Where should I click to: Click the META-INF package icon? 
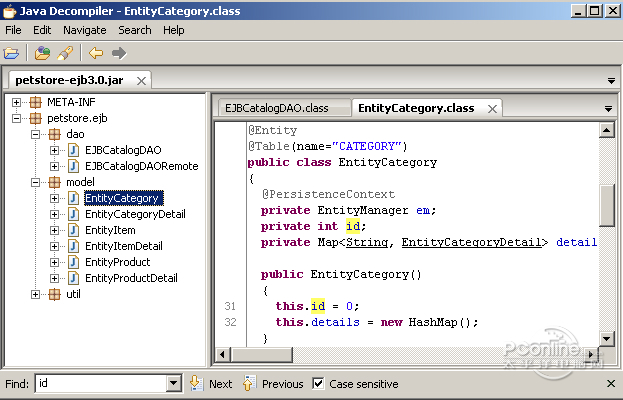tap(35, 102)
